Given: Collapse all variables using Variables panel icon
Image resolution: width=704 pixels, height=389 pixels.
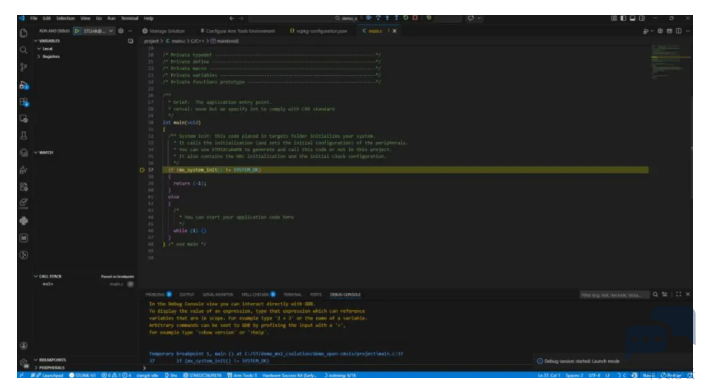Looking at the screenshot, I should (131, 41).
